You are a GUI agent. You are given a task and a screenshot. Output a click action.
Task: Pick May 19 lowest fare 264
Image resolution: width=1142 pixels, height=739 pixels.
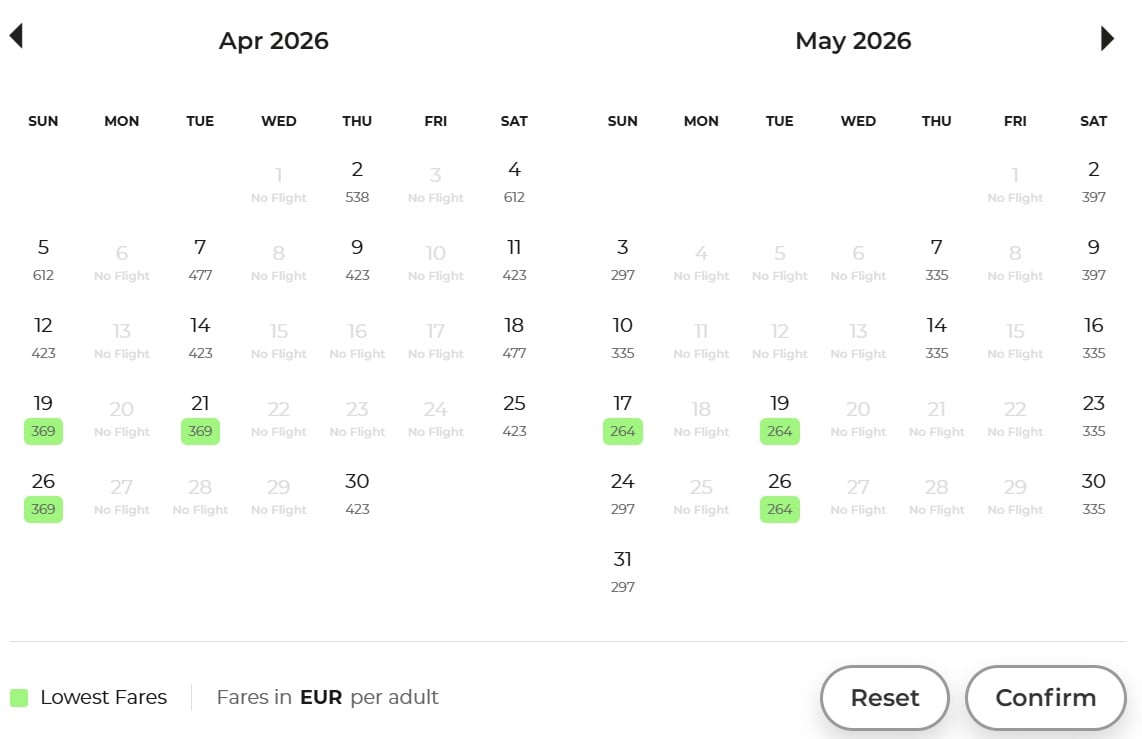tap(779, 416)
